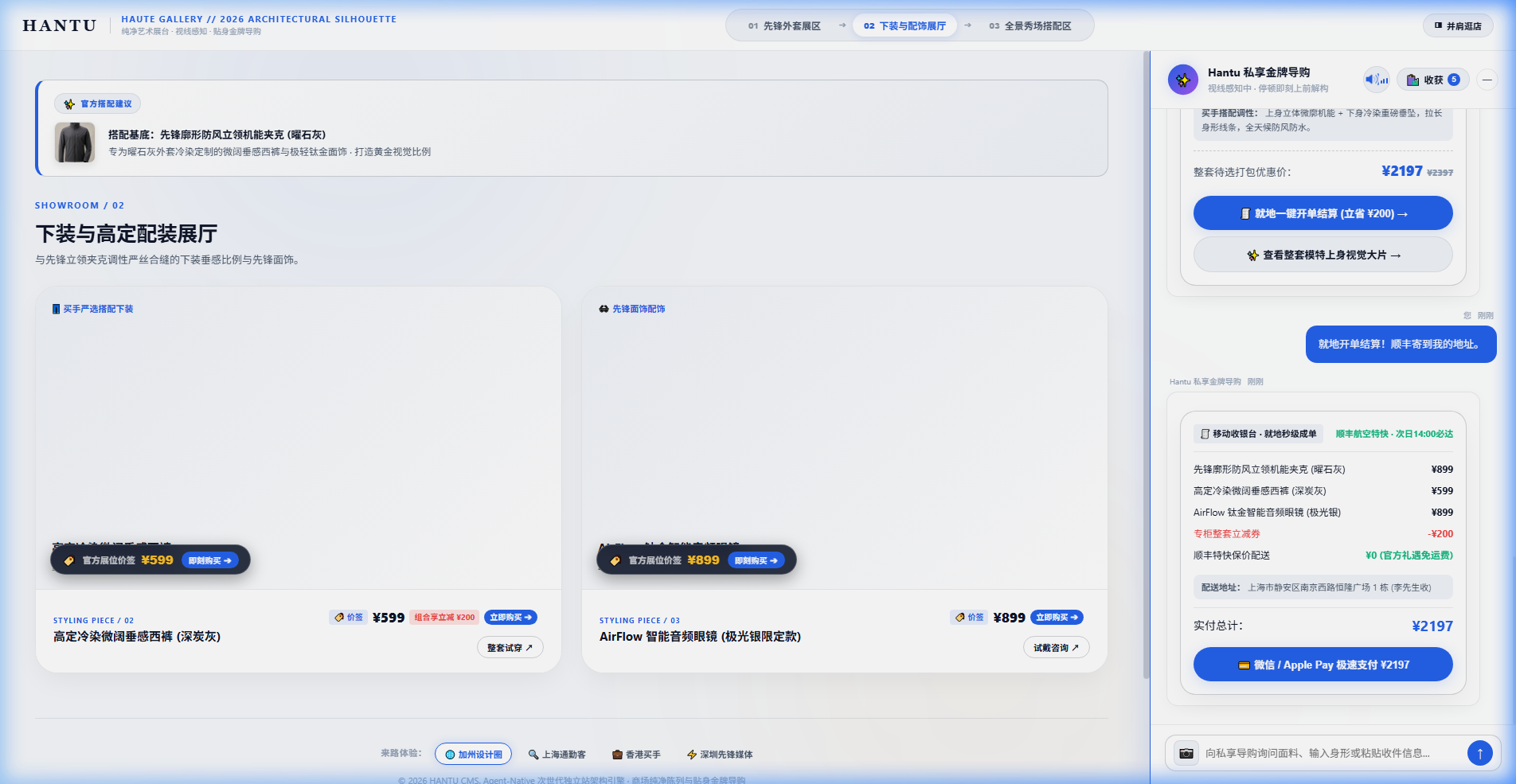Click the 价签 tag icon beside ¥899

point(970,617)
